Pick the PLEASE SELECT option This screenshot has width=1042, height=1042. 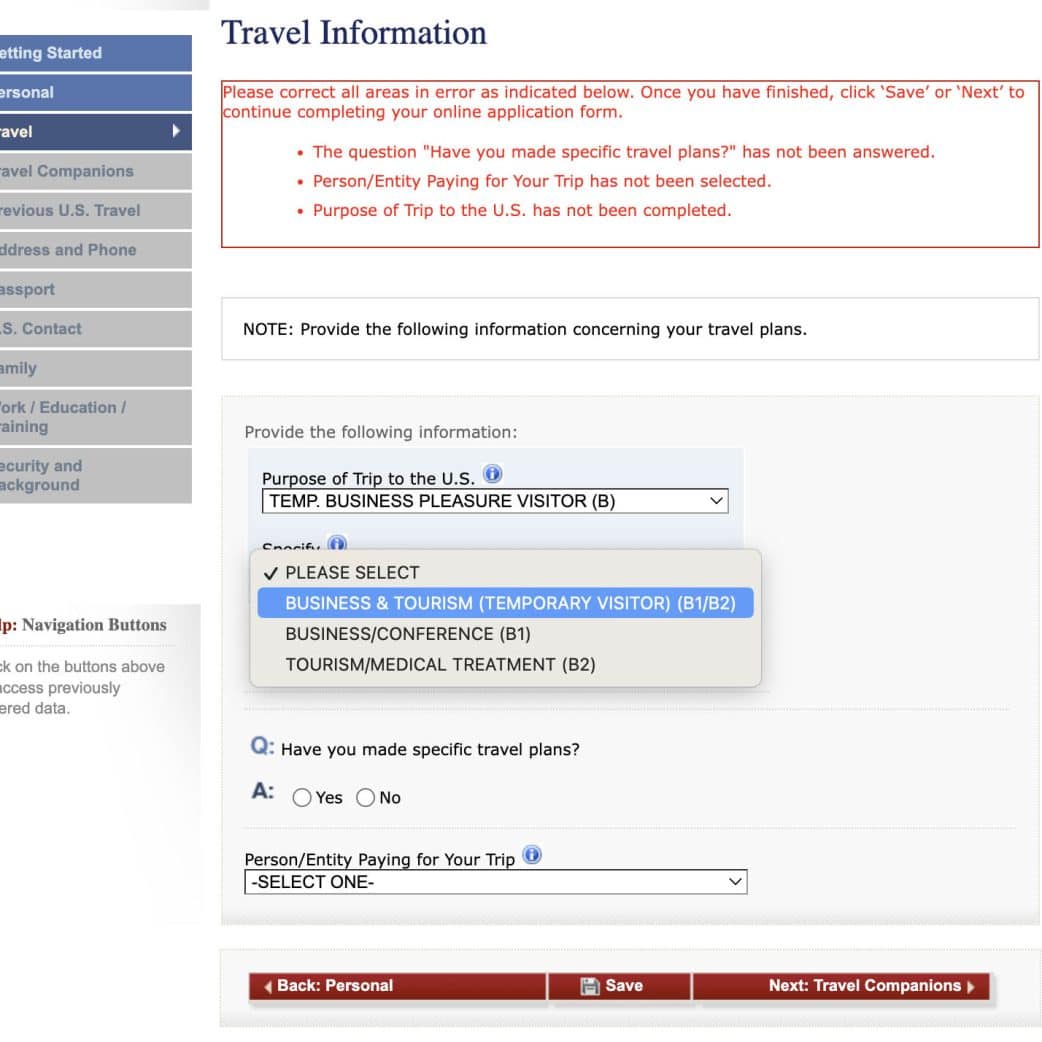[x=352, y=573]
